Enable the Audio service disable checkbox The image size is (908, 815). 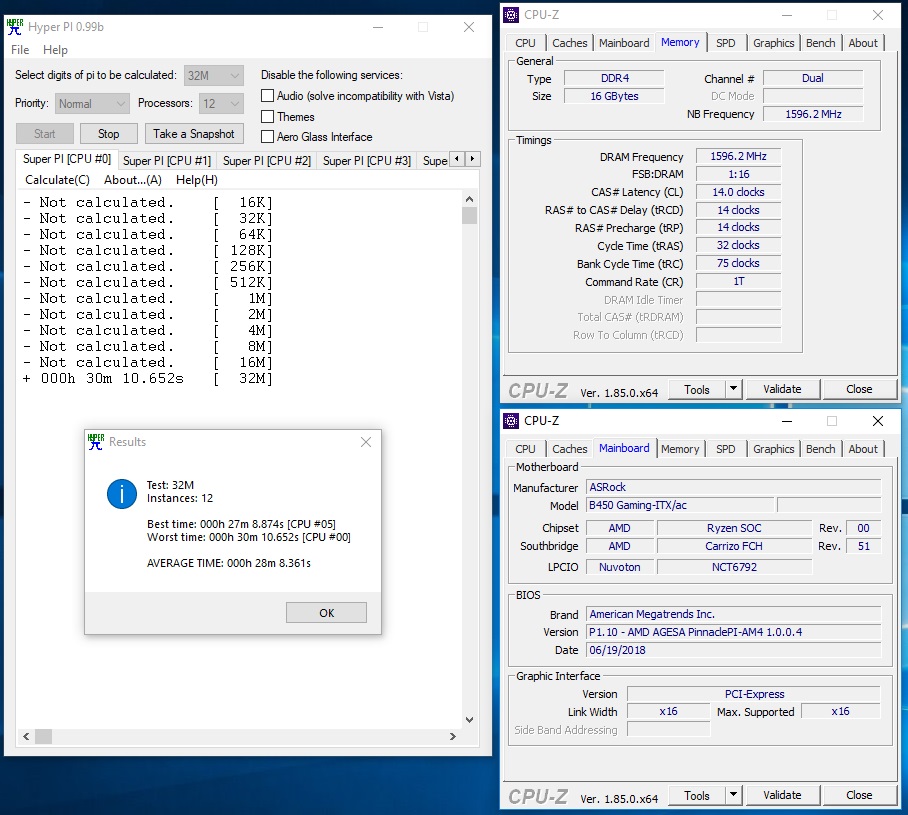click(267, 96)
